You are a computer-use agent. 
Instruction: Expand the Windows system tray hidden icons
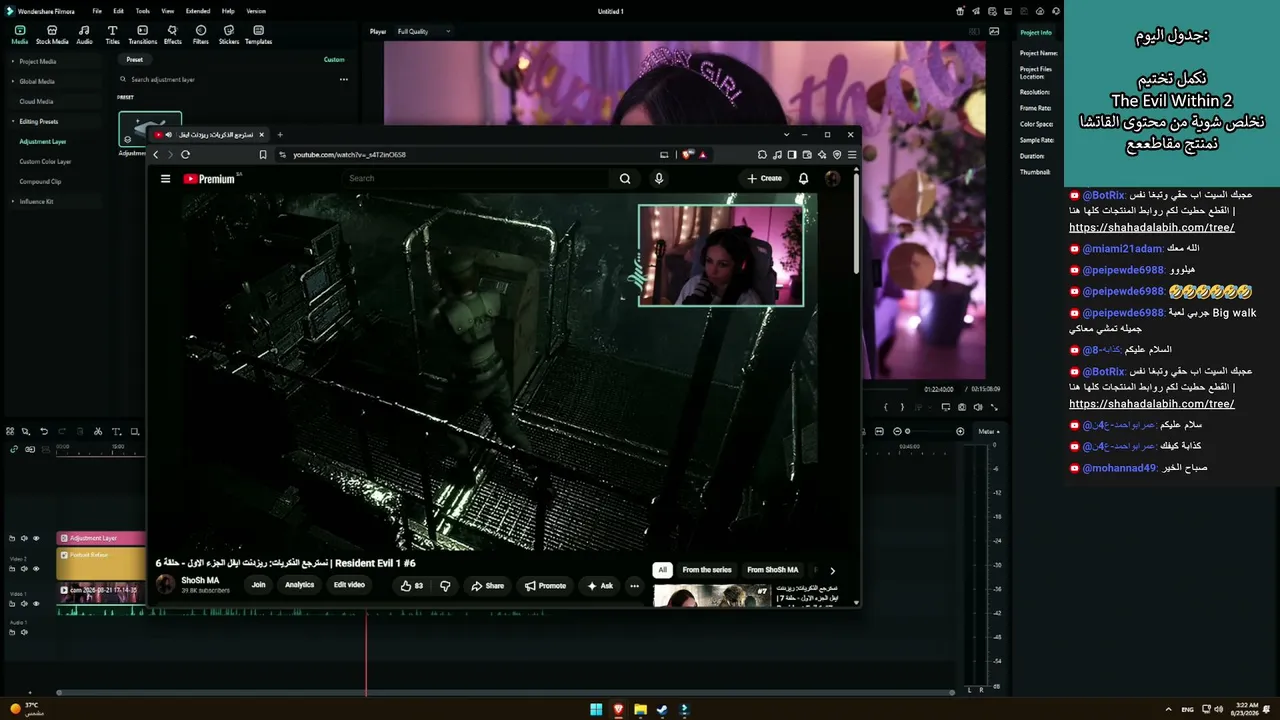[1168, 709]
